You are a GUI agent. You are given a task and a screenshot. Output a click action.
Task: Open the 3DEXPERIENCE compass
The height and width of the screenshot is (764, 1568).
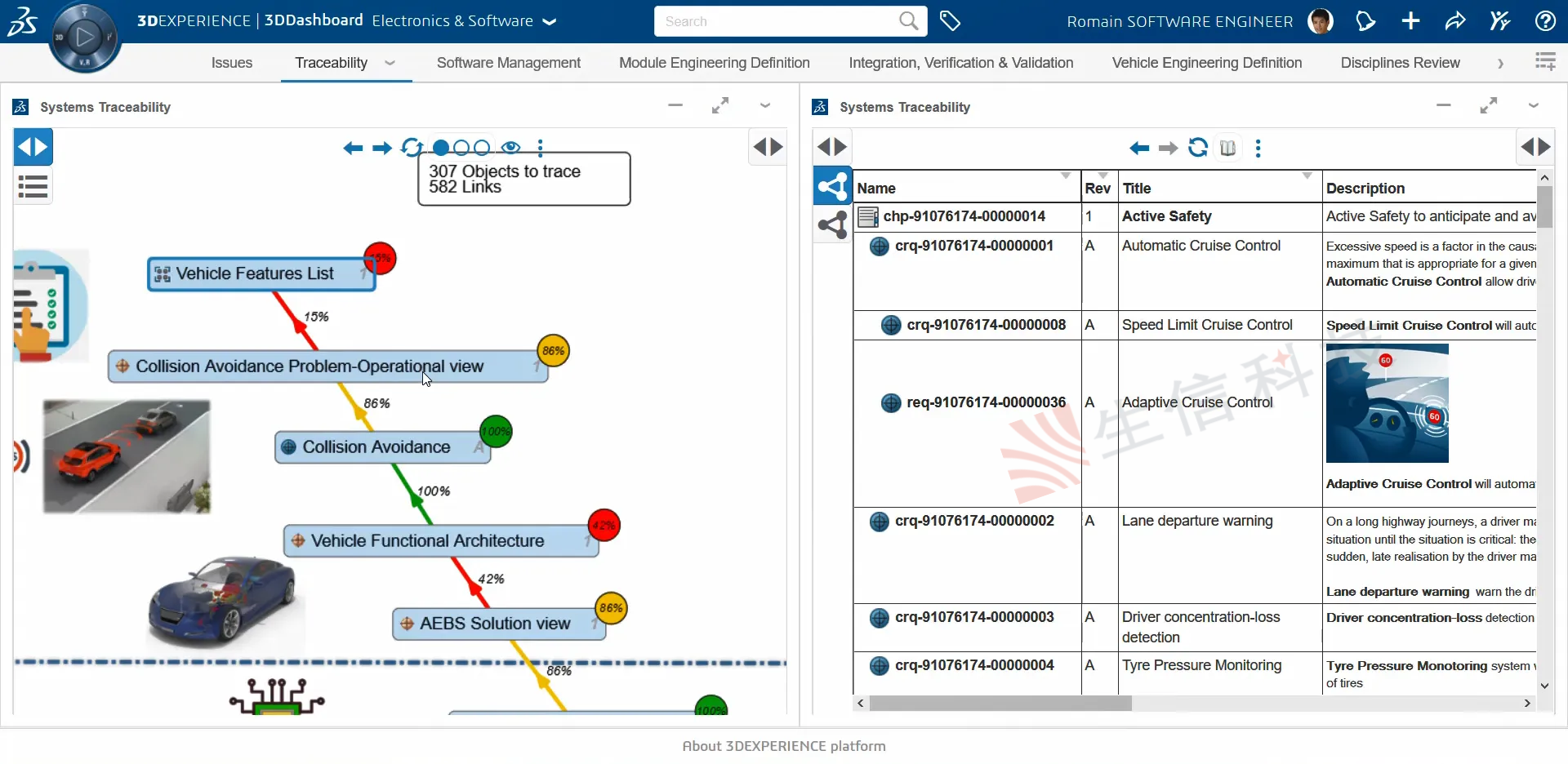click(85, 37)
